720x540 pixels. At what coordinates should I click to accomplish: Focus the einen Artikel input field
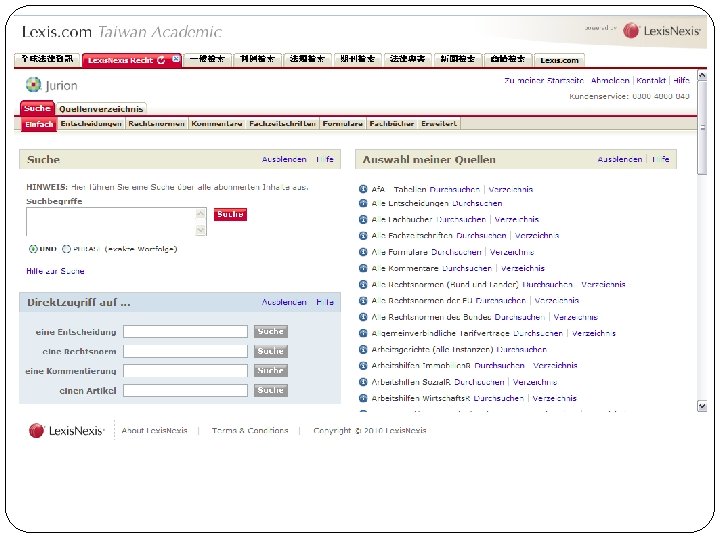186,390
